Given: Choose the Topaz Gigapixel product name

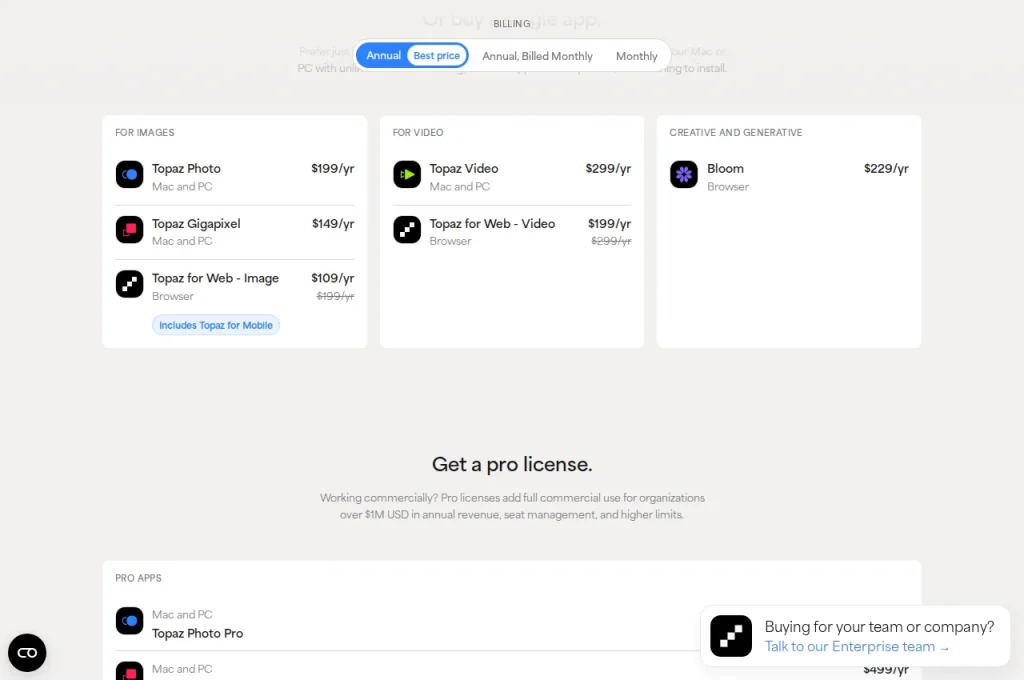Looking at the screenshot, I should [x=196, y=223].
